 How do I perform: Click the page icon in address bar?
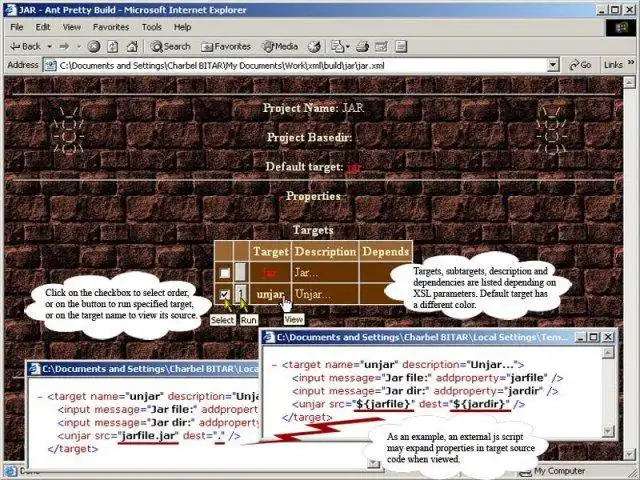click(x=50, y=65)
